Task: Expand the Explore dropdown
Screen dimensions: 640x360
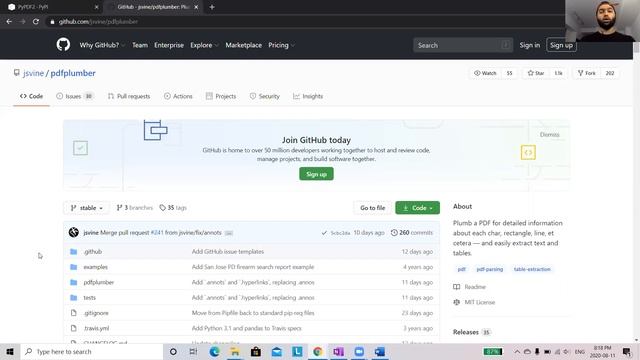Action: [204, 45]
